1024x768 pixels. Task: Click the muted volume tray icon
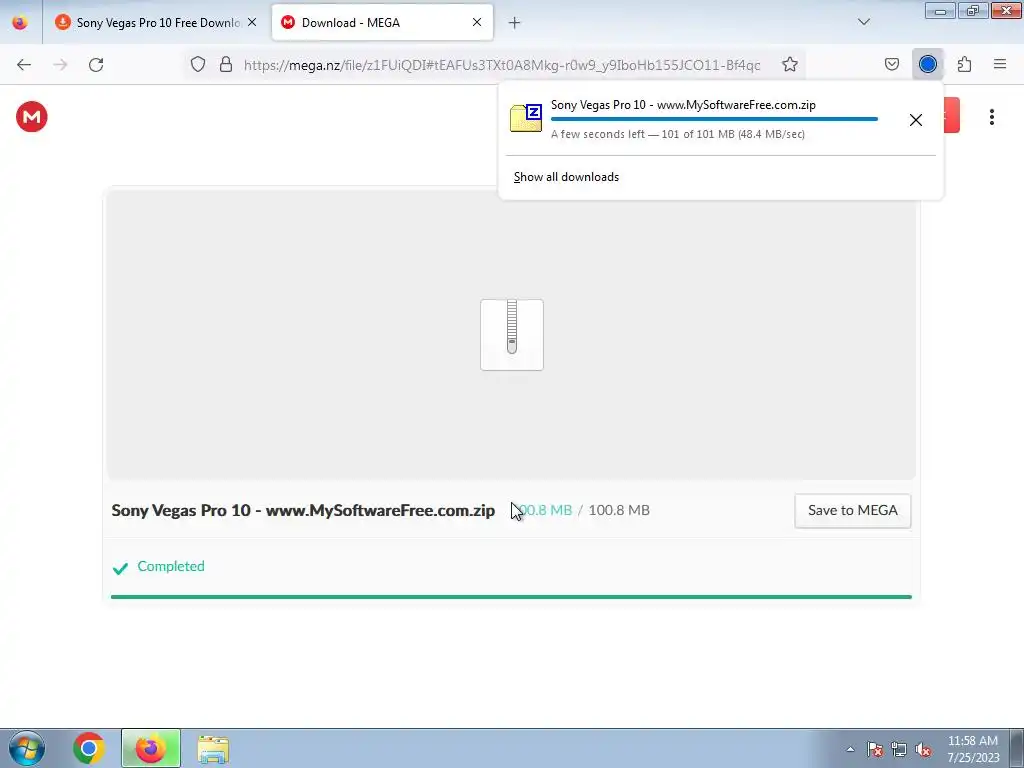coord(923,750)
